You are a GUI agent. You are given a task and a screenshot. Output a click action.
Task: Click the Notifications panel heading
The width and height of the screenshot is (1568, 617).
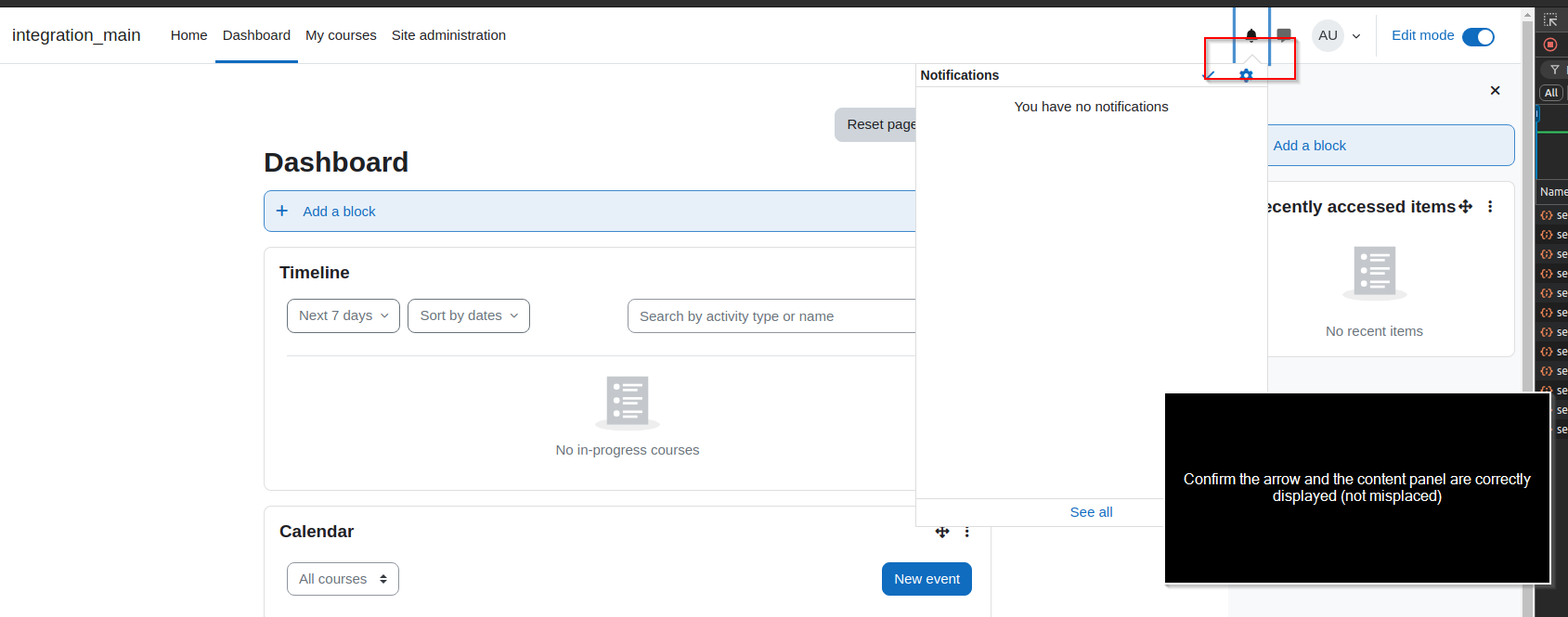click(960, 75)
